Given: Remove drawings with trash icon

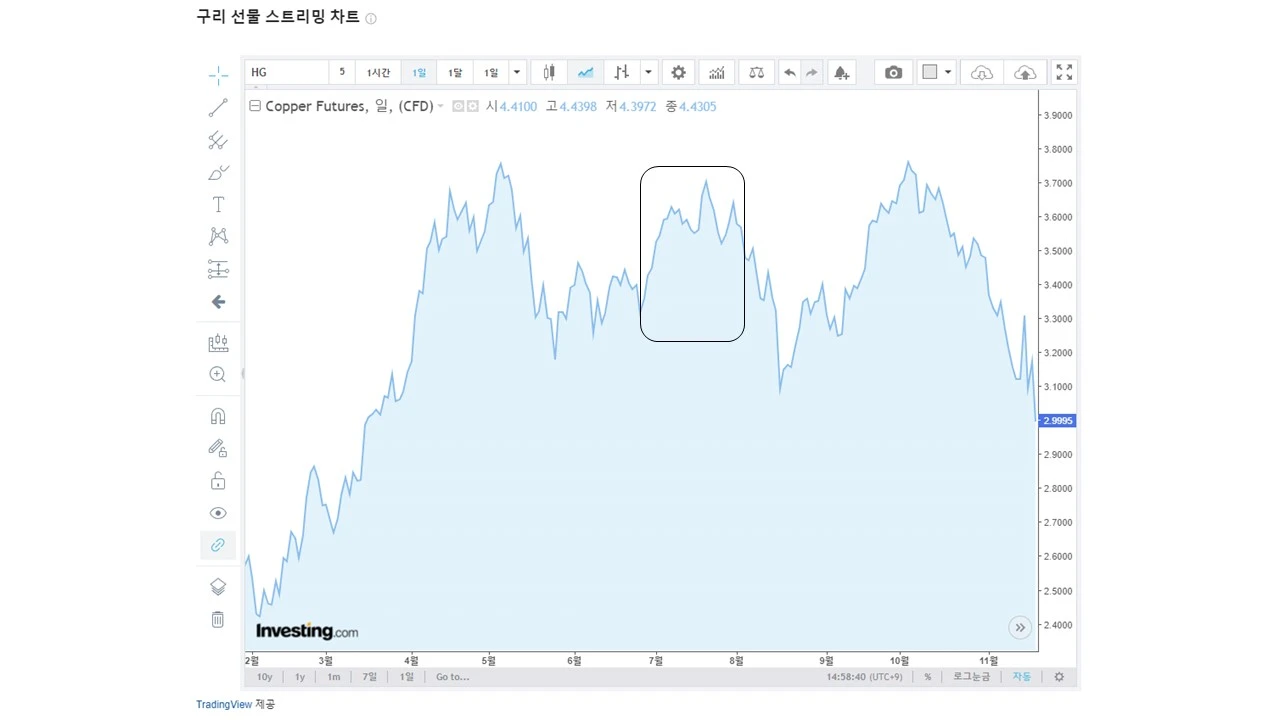Looking at the screenshot, I should tap(218, 620).
